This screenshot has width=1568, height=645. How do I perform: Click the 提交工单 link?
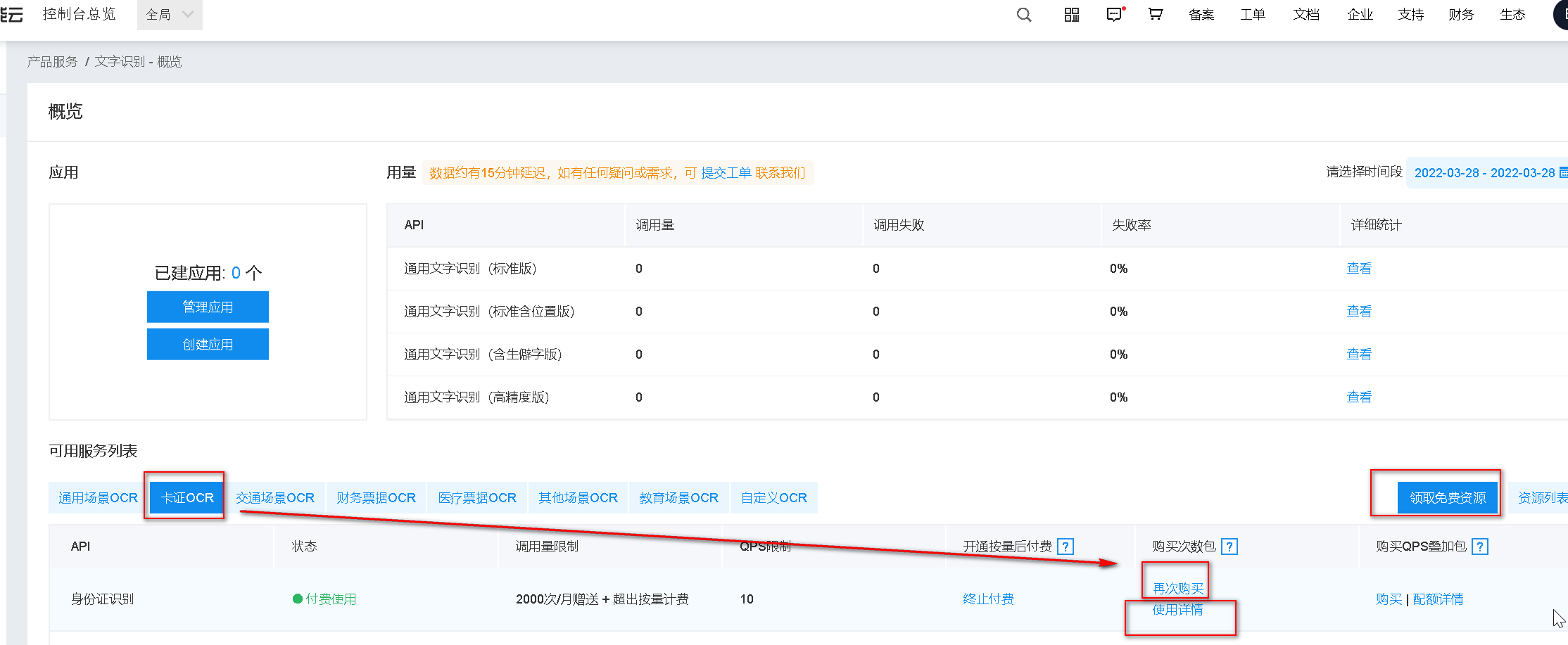[x=726, y=173]
